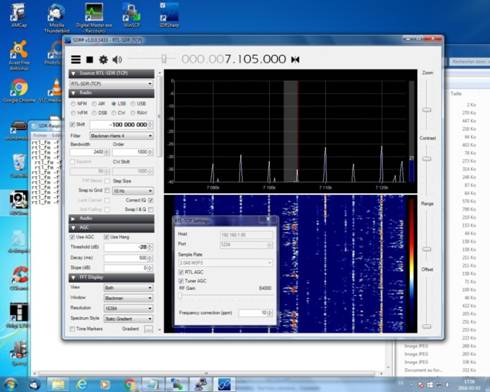Open the Filter type dropdown

(x=121, y=136)
